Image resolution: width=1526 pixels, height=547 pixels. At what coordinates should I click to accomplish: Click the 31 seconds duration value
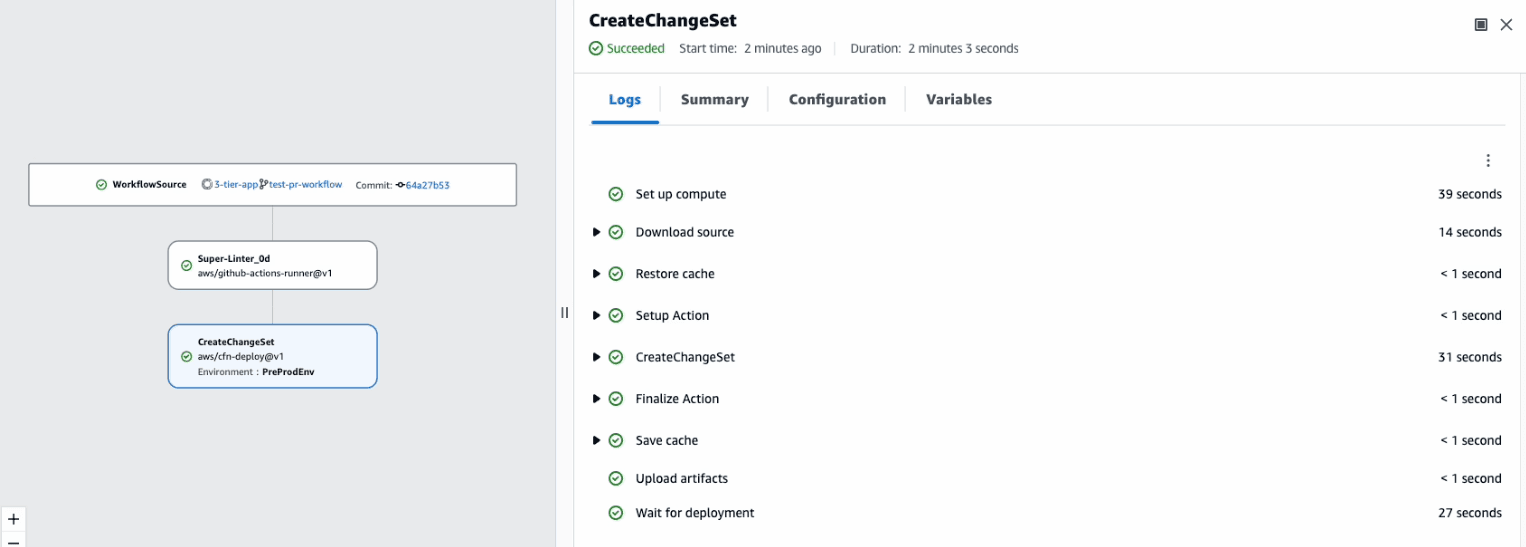coord(1470,357)
